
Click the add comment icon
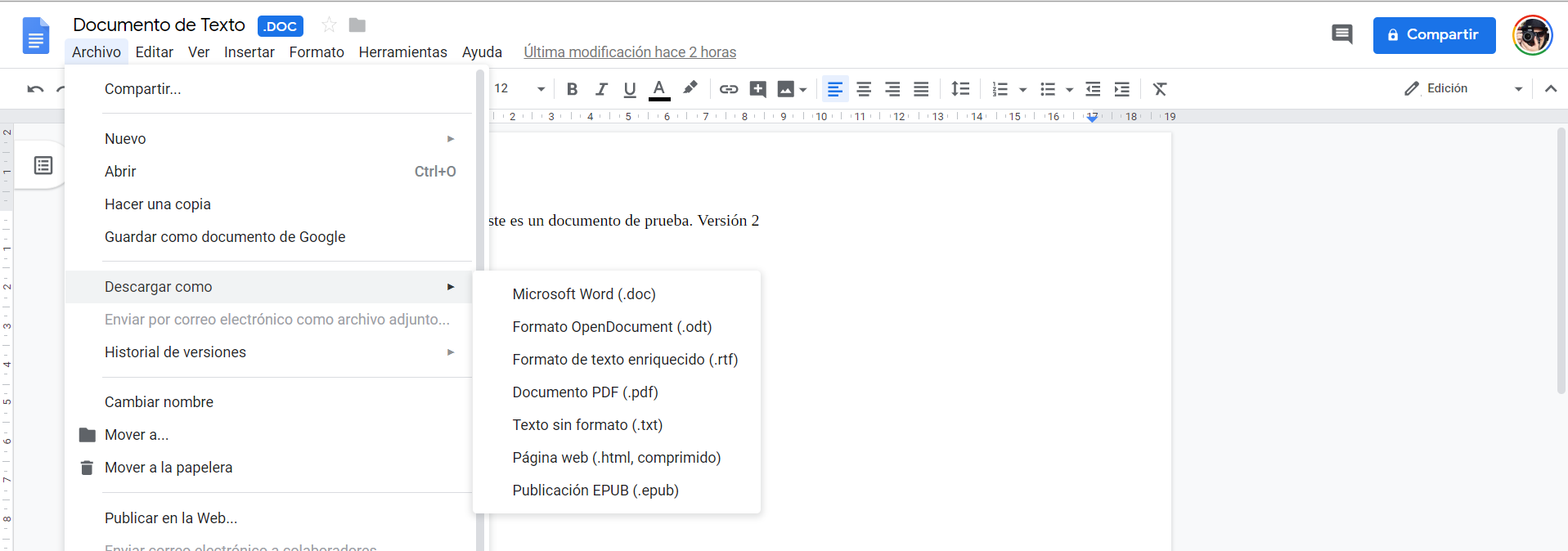758,89
